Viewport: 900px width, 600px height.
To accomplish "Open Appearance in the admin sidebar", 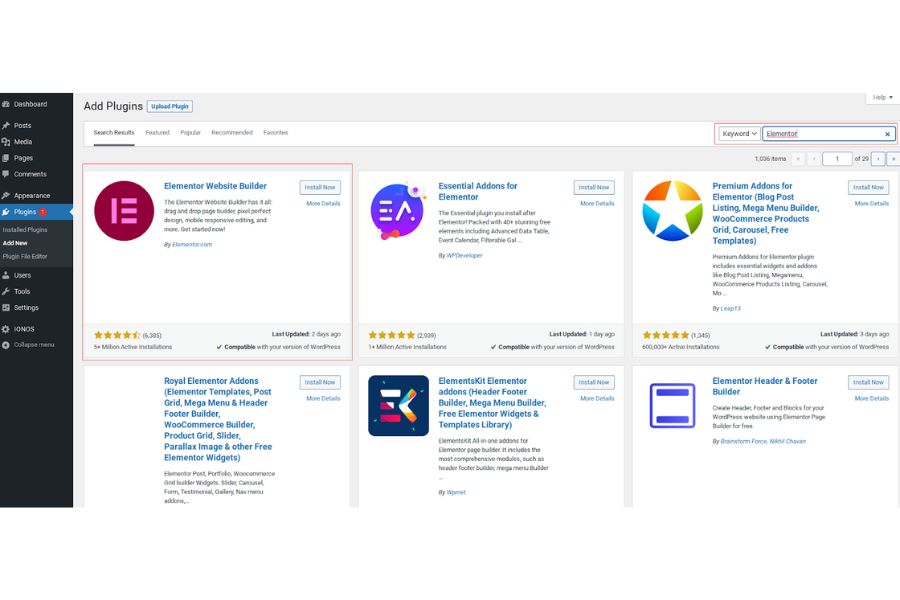I will [31, 196].
